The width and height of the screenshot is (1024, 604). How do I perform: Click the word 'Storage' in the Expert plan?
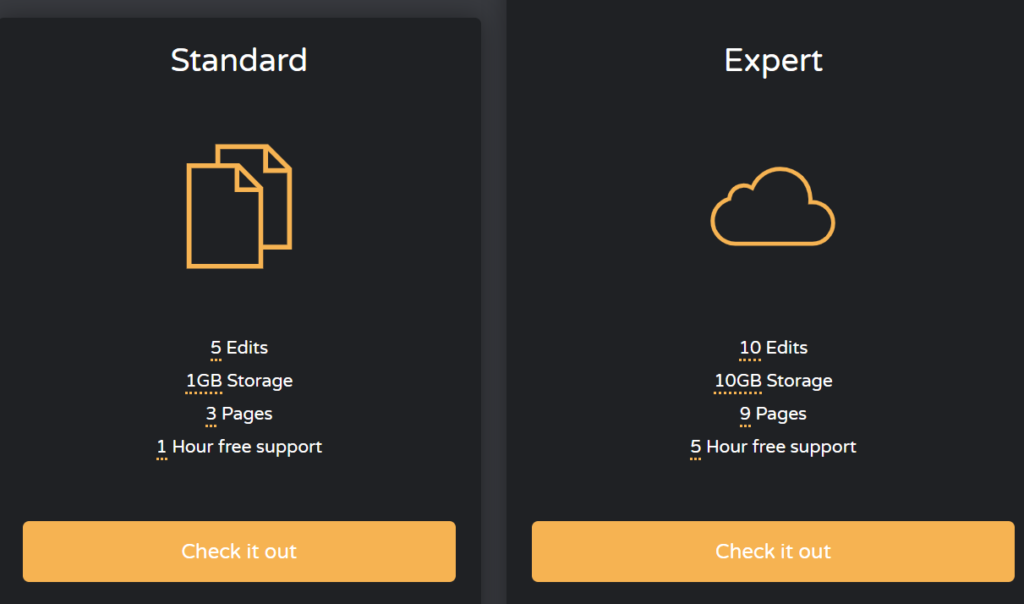[x=799, y=381]
